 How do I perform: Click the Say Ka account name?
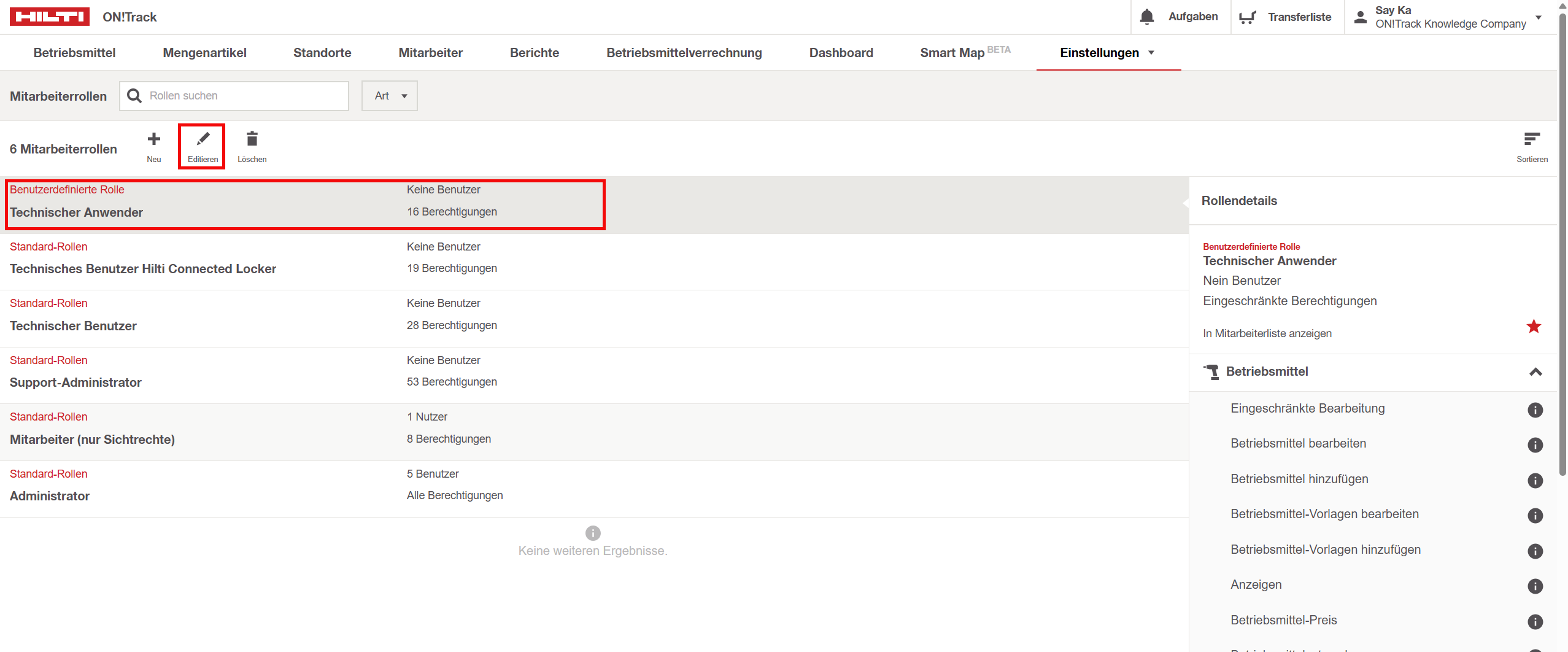click(1393, 10)
